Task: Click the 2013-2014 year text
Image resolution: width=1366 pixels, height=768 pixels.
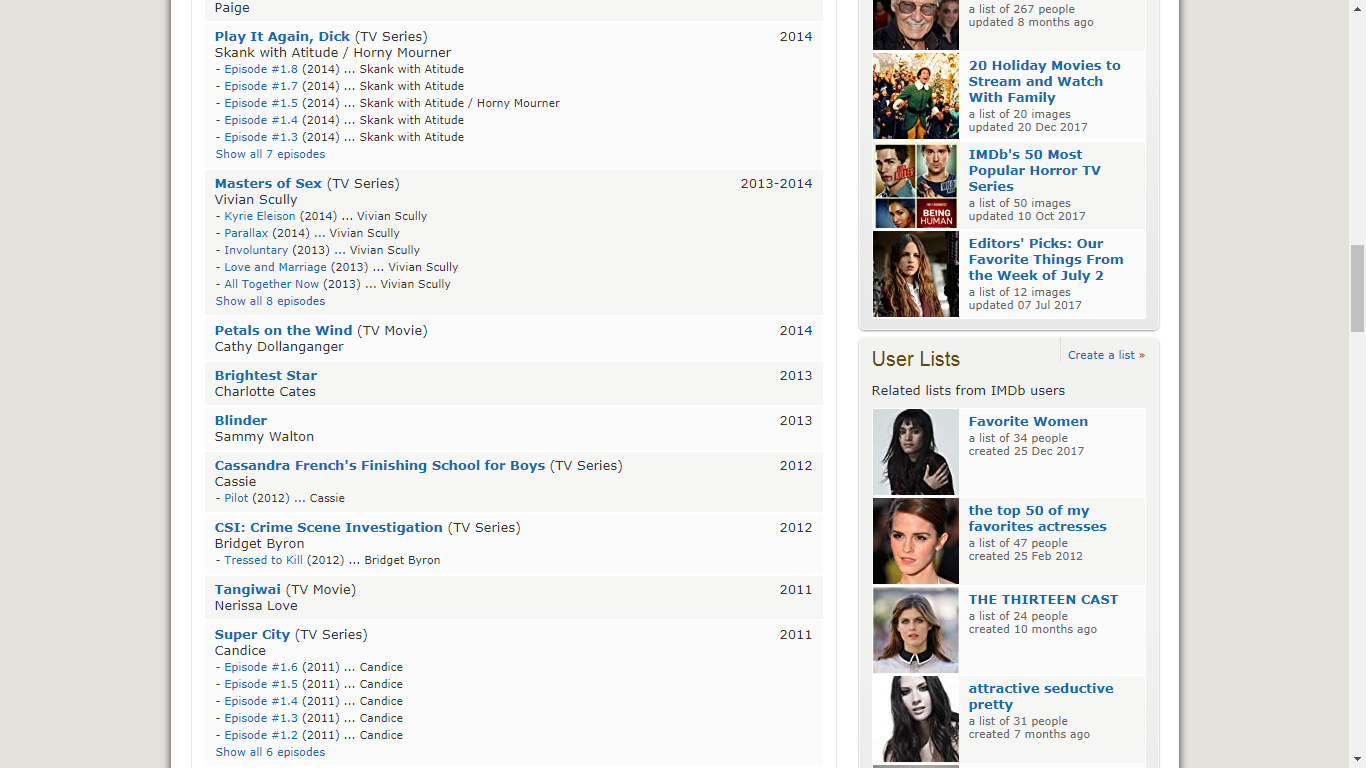Action: (776, 184)
